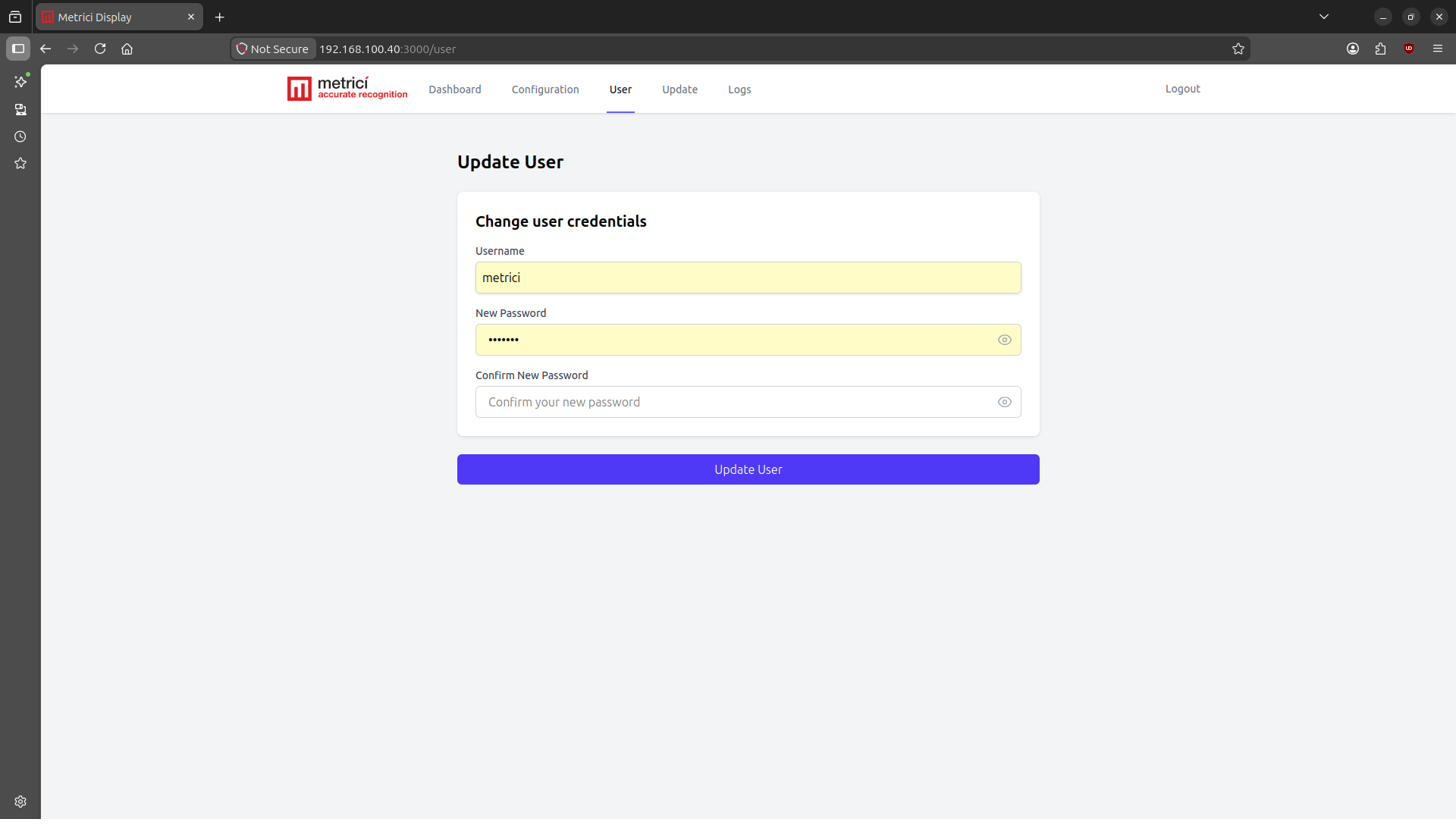Open the account profile icon in toolbar
Image resolution: width=1456 pixels, height=840 pixels.
pos(1353,49)
